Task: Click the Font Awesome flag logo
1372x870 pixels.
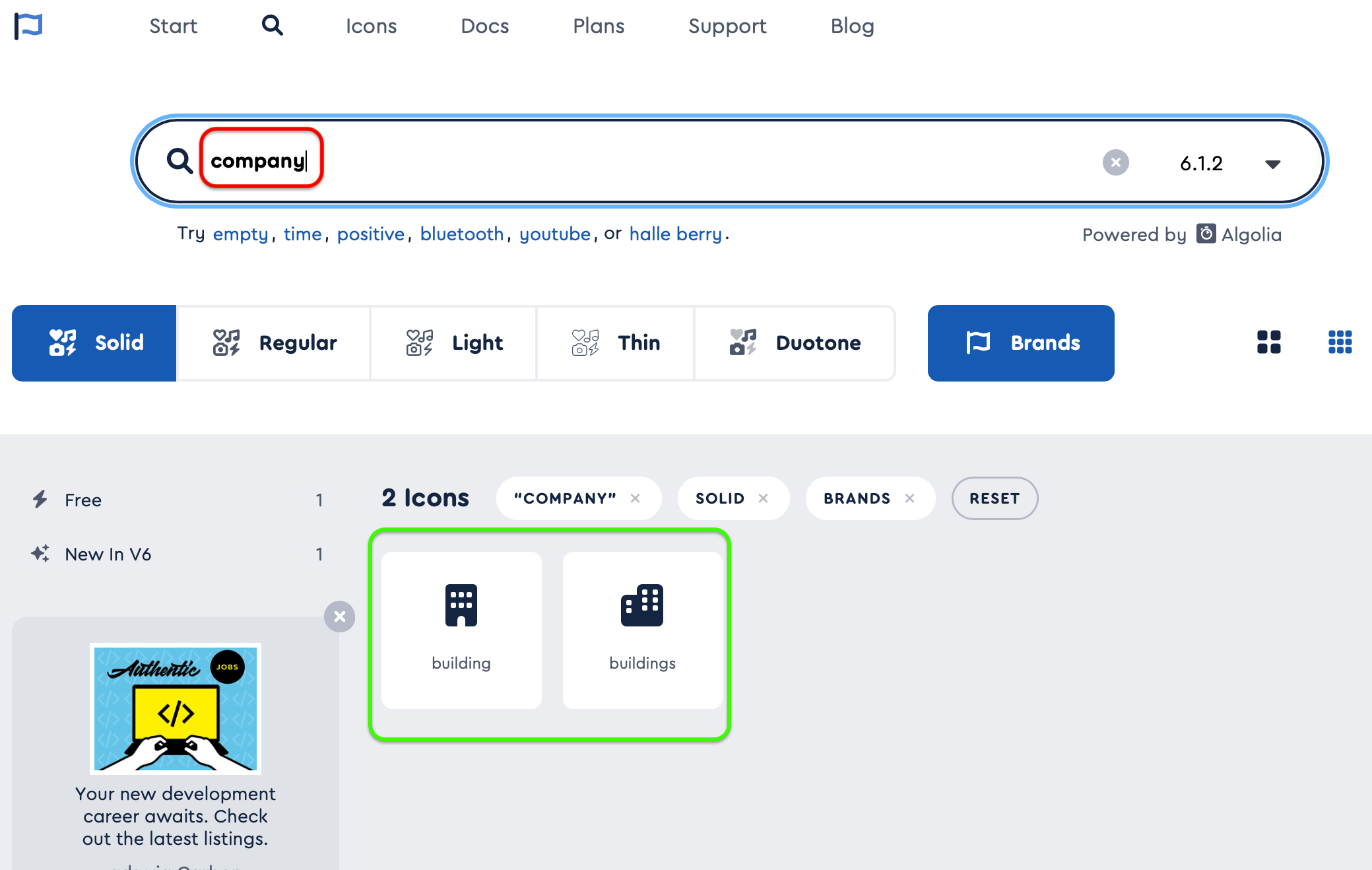Action: tap(28, 26)
